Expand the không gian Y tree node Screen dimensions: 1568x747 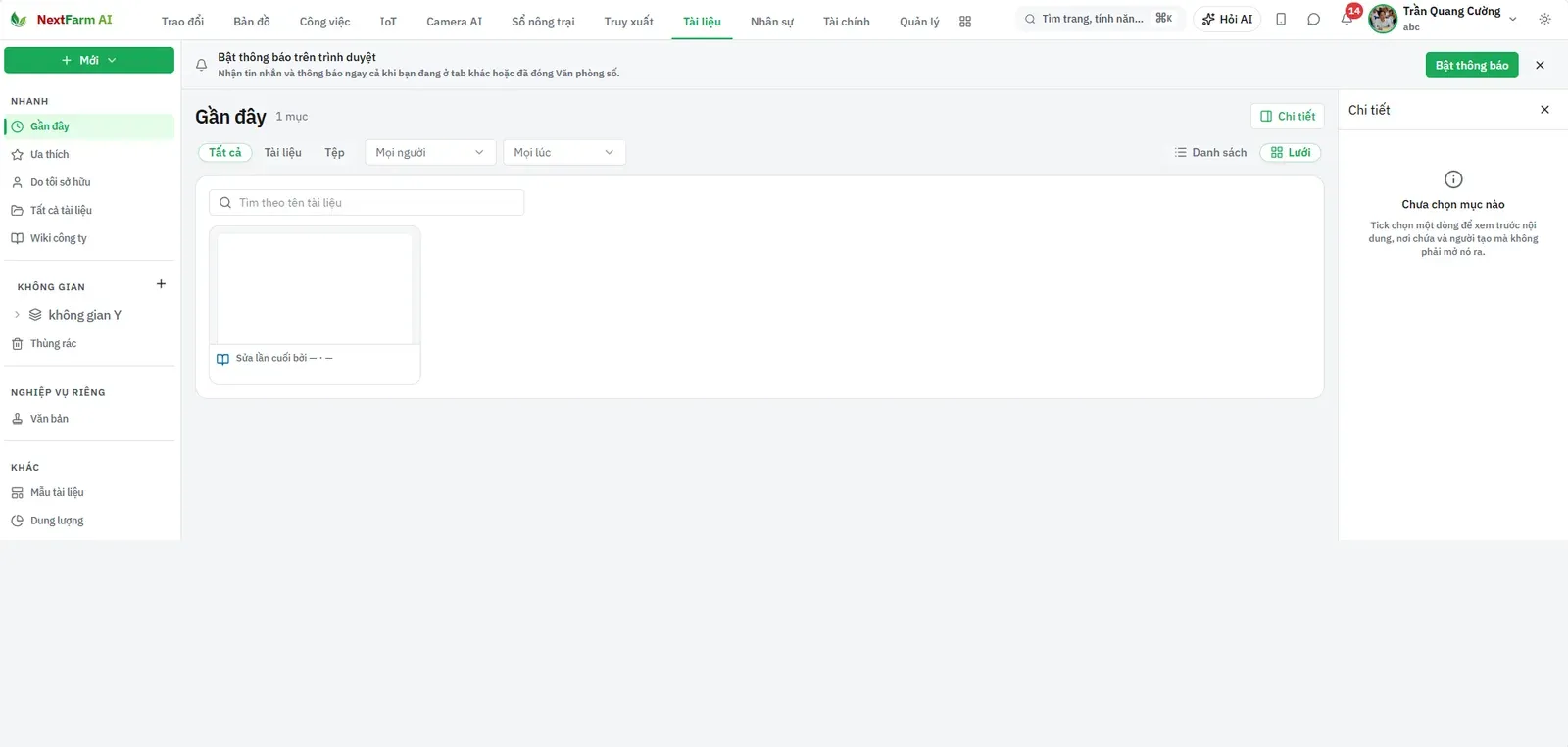tap(17, 315)
